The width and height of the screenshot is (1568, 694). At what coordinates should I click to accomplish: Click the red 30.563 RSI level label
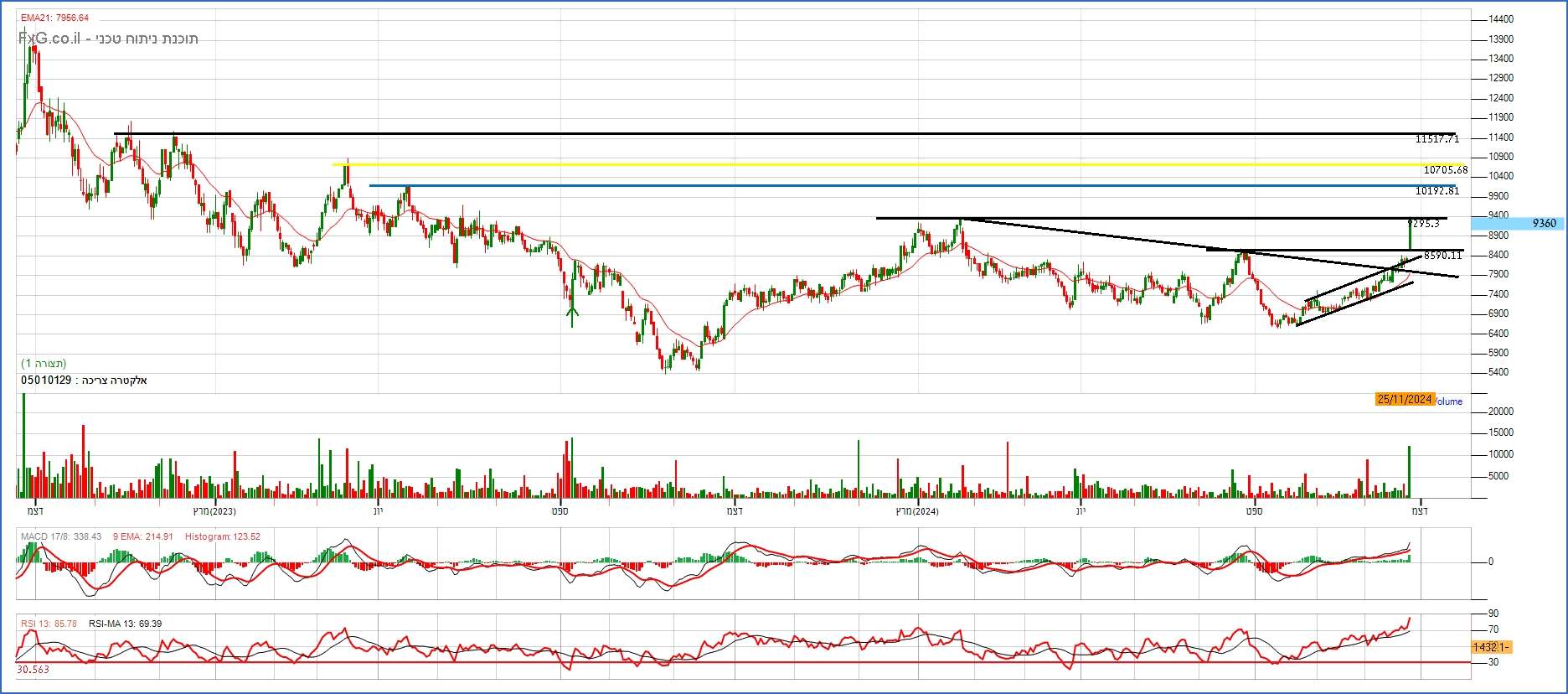coord(33,670)
